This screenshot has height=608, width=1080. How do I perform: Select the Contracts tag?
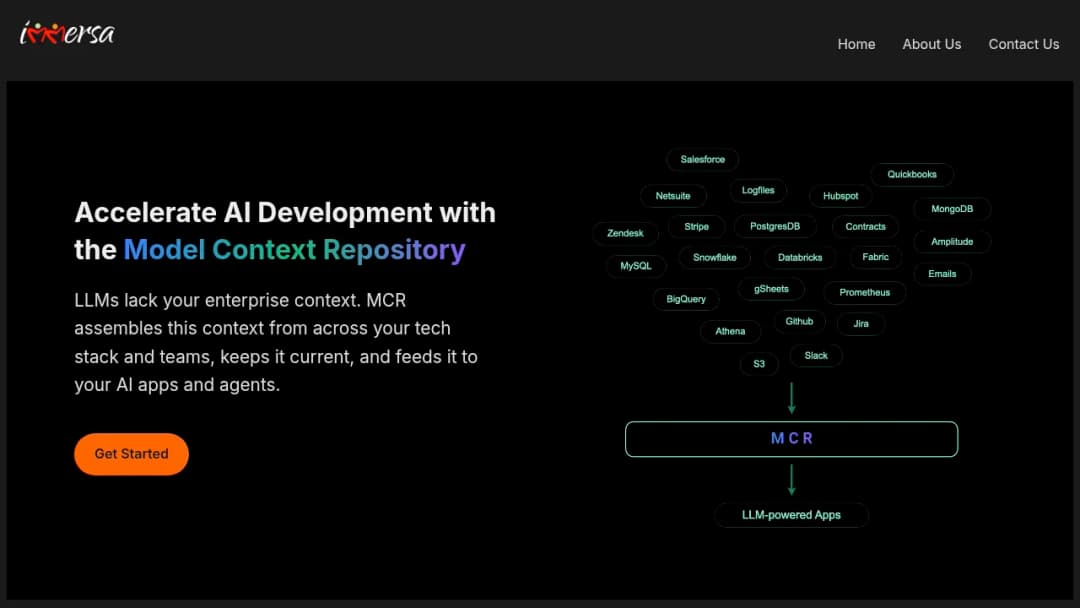(865, 227)
